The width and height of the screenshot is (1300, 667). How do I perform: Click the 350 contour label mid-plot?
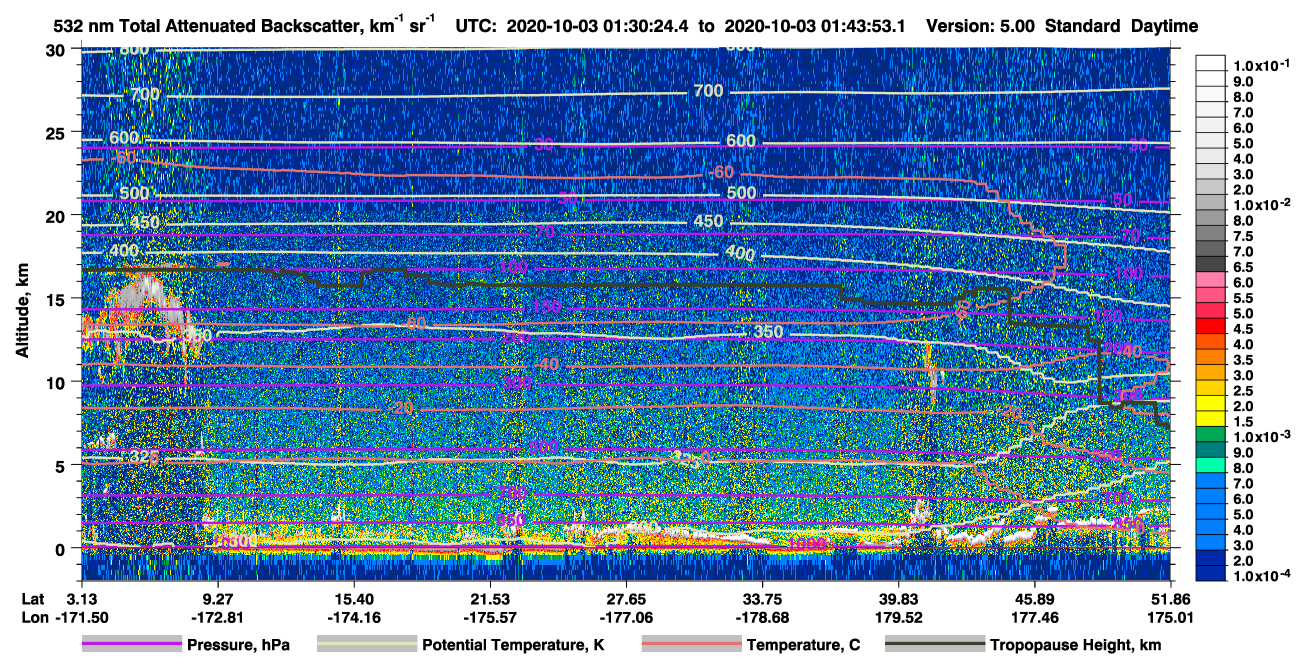pos(769,332)
